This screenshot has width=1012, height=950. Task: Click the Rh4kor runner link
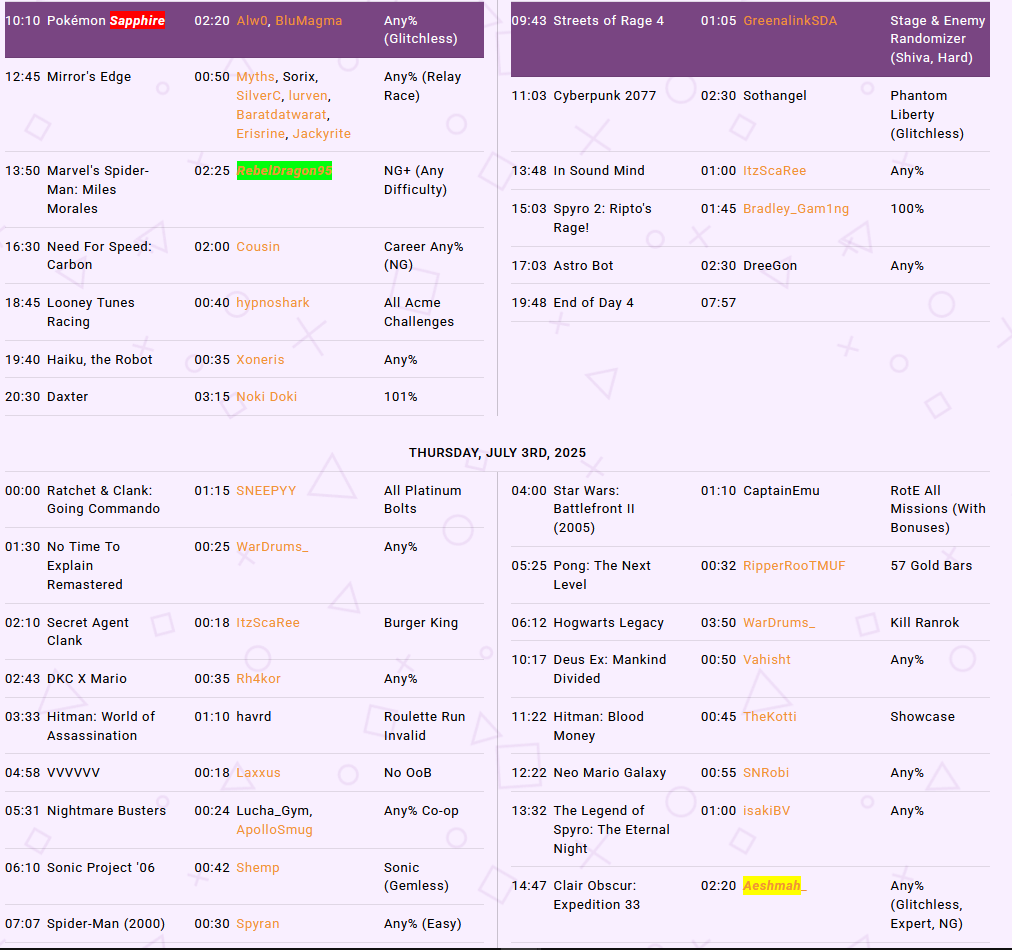pyautogui.click(x=258, y=679)
